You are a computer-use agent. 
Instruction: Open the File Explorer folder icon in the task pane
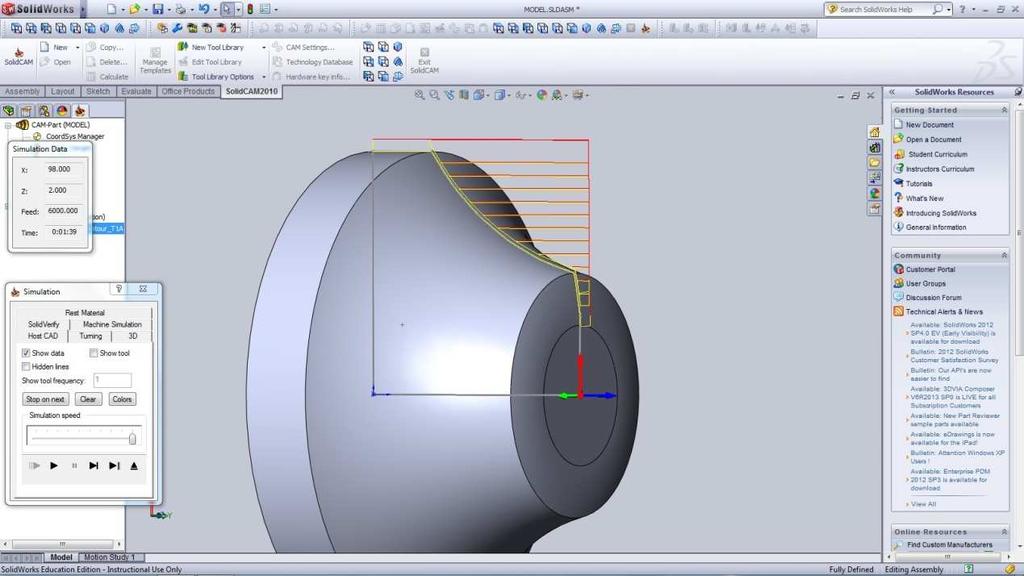tap(874, 163)
